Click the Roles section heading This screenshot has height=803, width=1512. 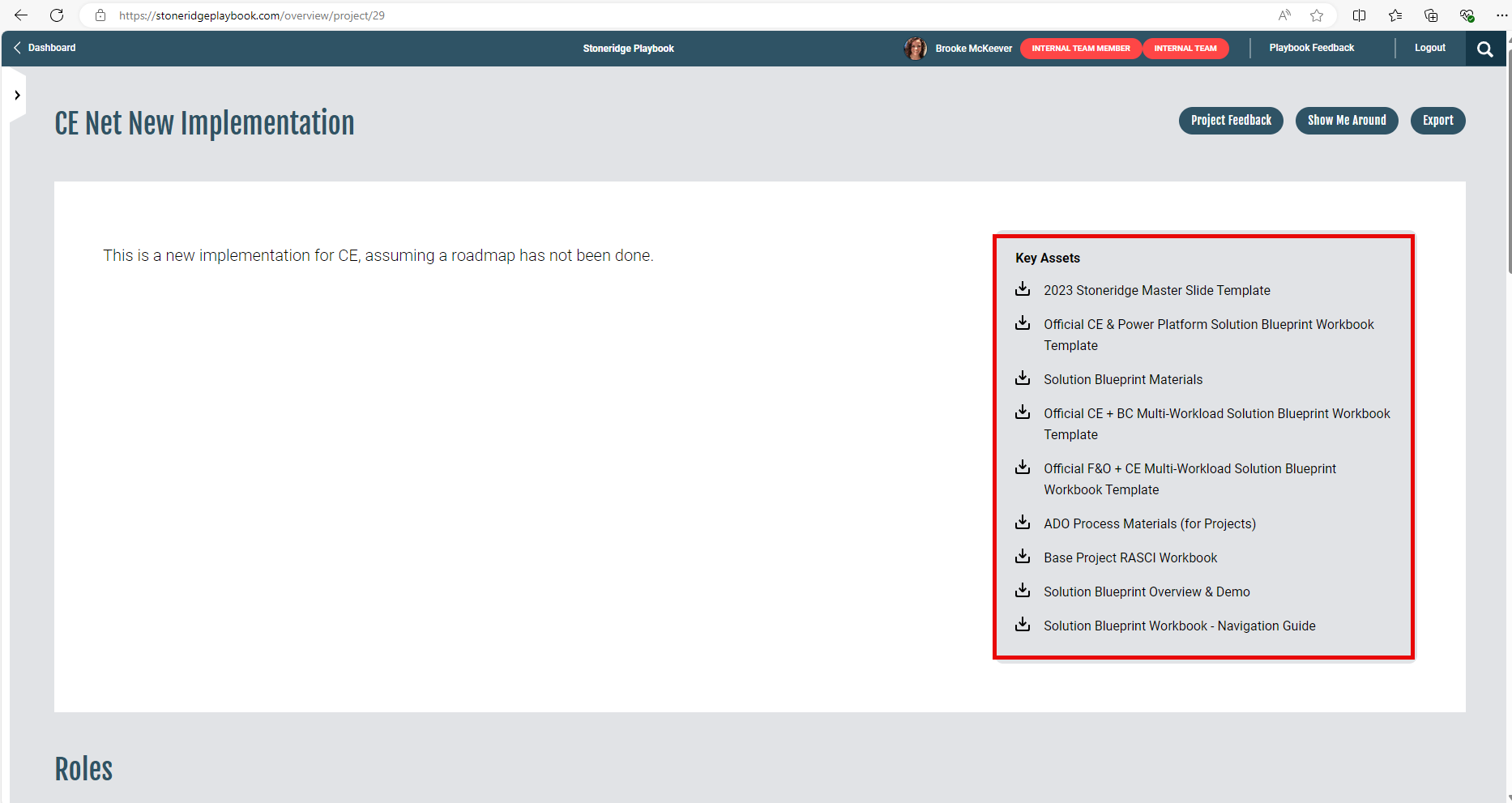coord(83,769)
